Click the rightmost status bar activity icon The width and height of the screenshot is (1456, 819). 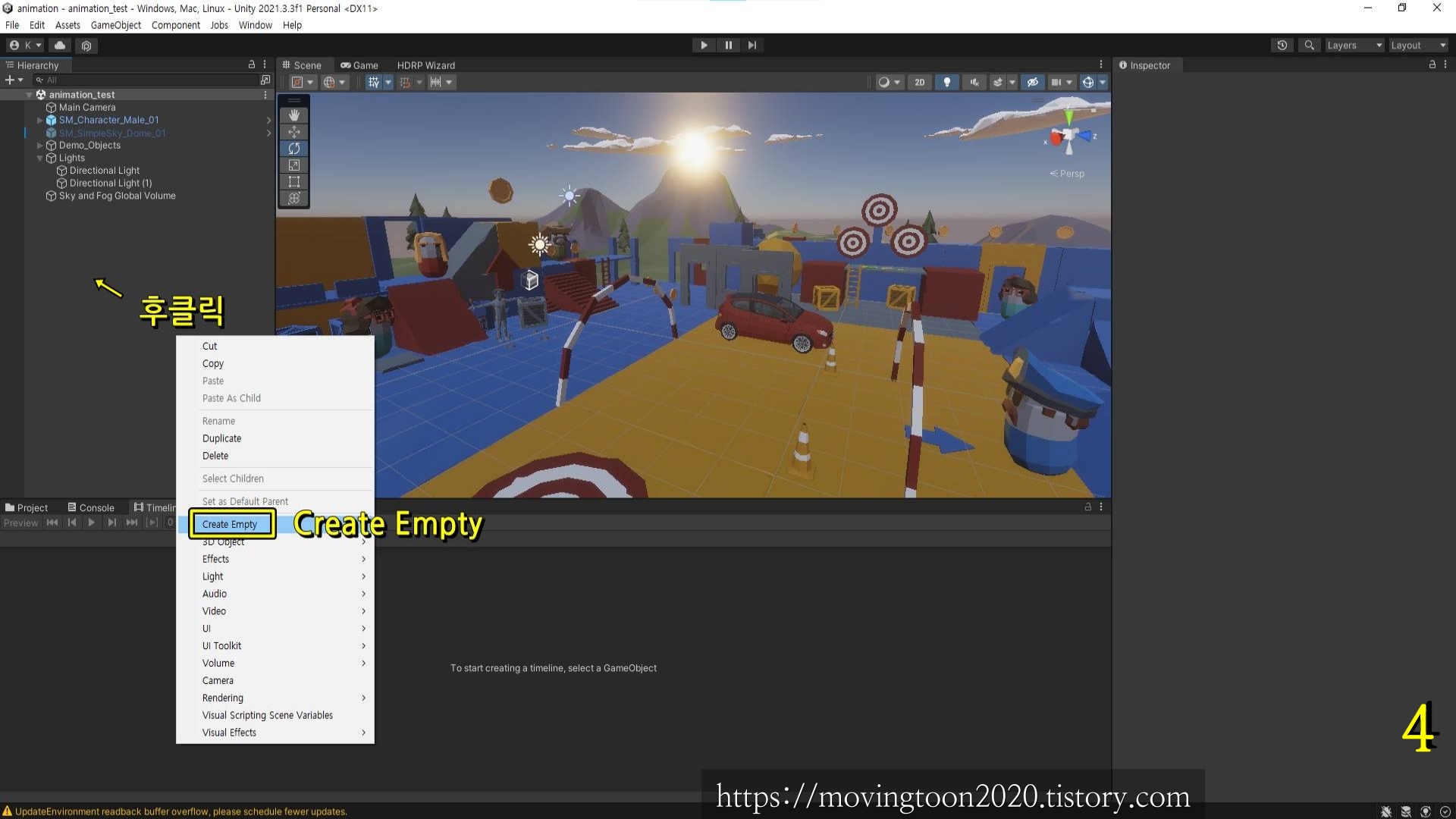pos(1445,811)
